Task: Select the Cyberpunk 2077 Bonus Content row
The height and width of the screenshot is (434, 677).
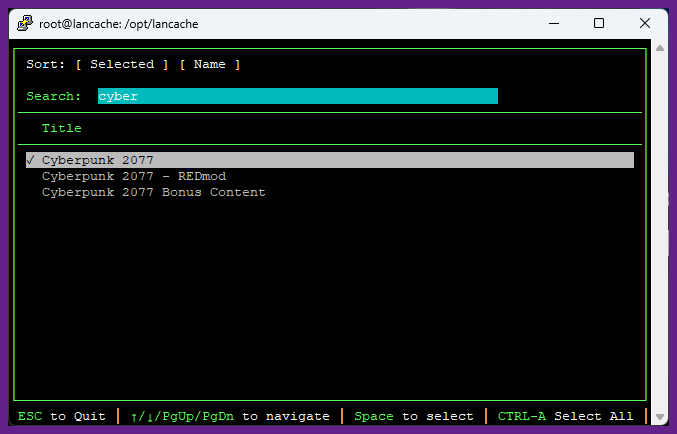Action: coord(330,192)
